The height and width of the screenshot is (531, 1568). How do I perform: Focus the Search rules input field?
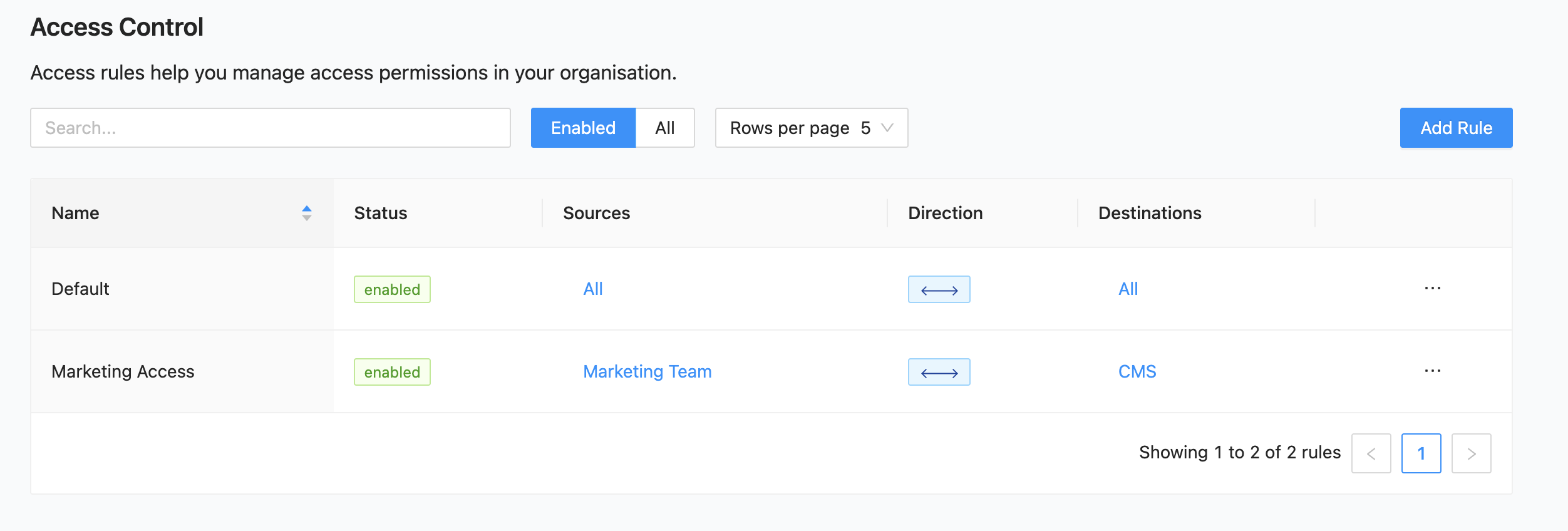(270, 128)
